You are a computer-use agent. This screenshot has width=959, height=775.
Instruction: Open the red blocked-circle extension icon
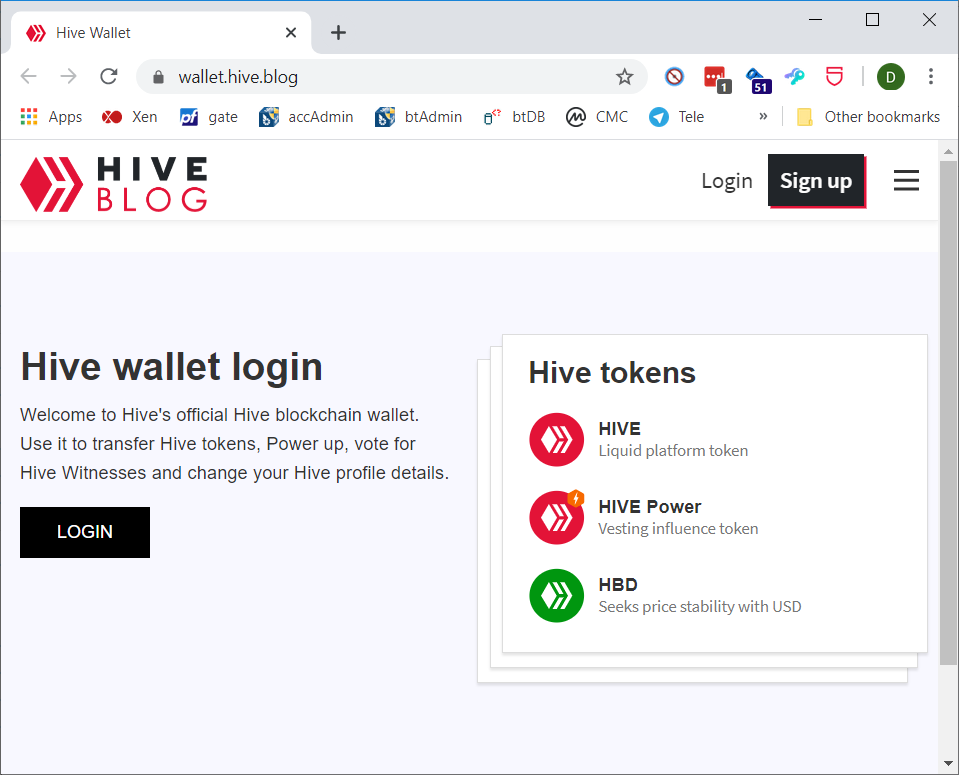coord(674,77)
